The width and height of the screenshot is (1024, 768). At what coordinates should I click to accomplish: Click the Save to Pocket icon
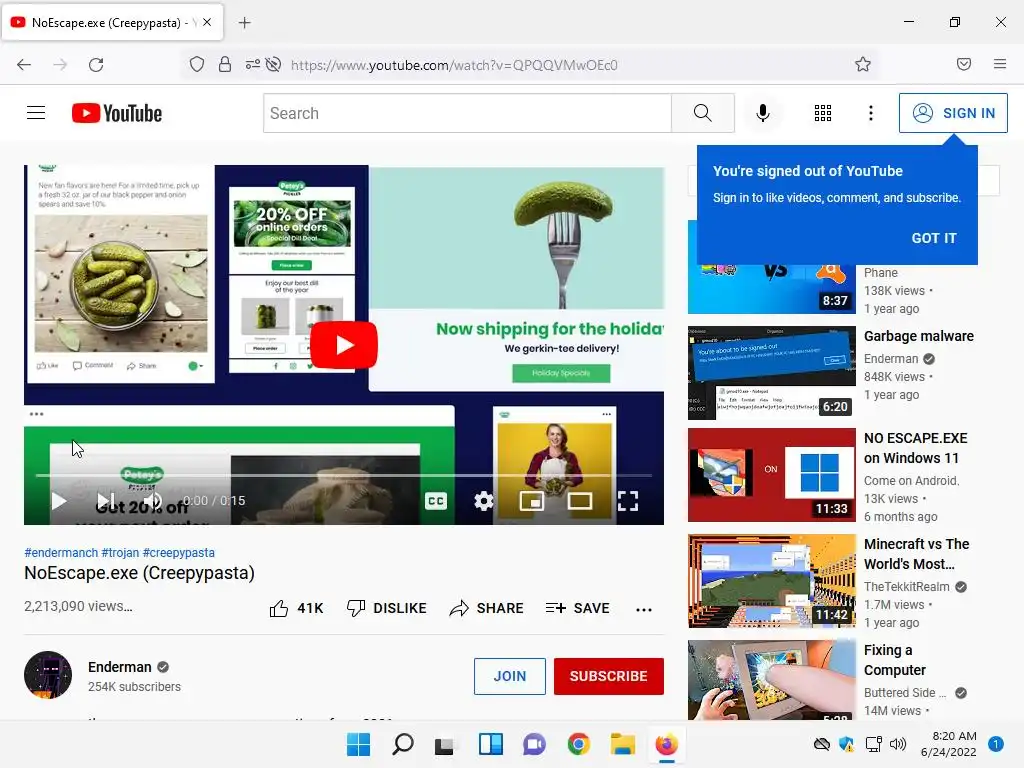[964, 64]
